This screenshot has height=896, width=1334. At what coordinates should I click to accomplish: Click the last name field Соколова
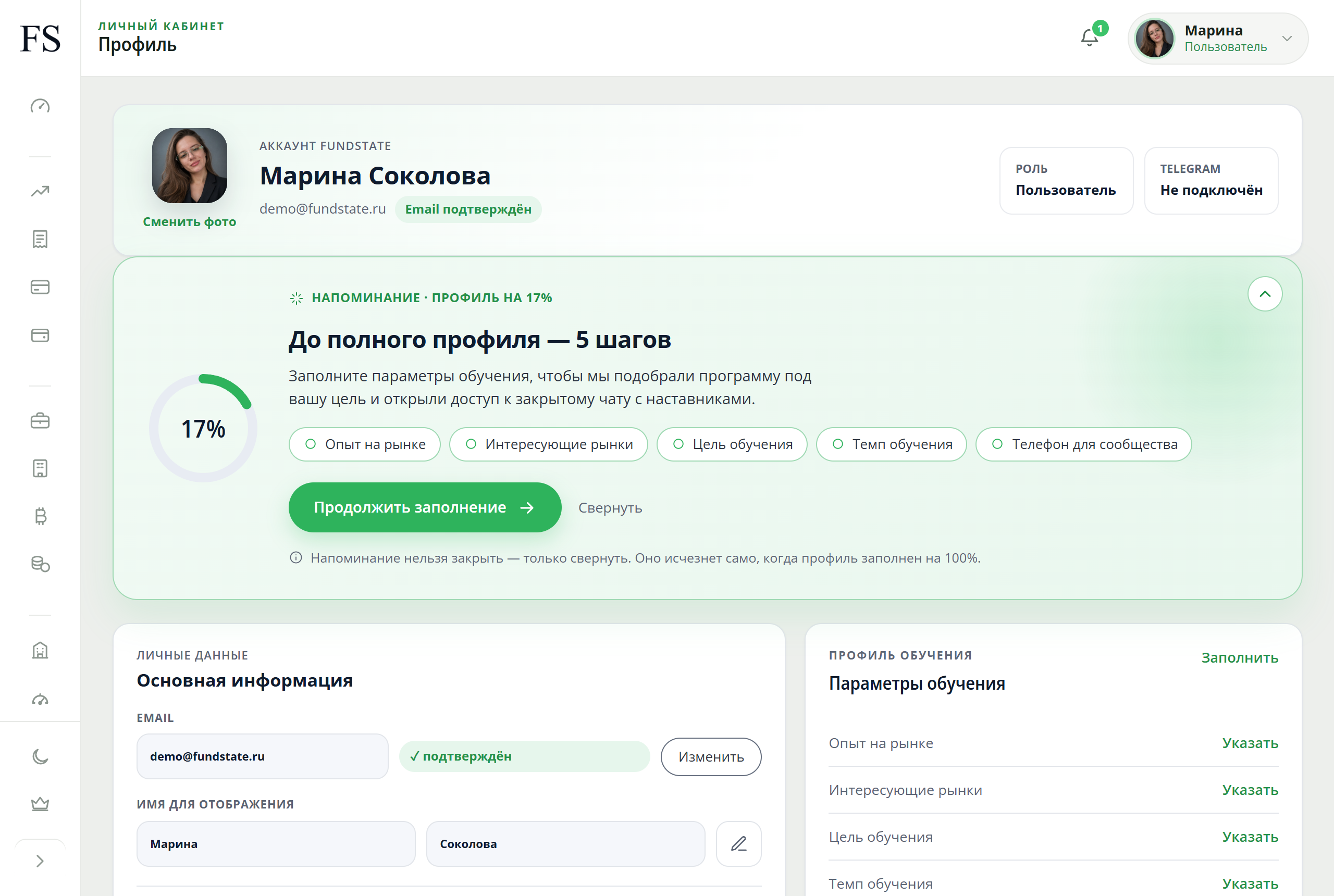point(566,844)
